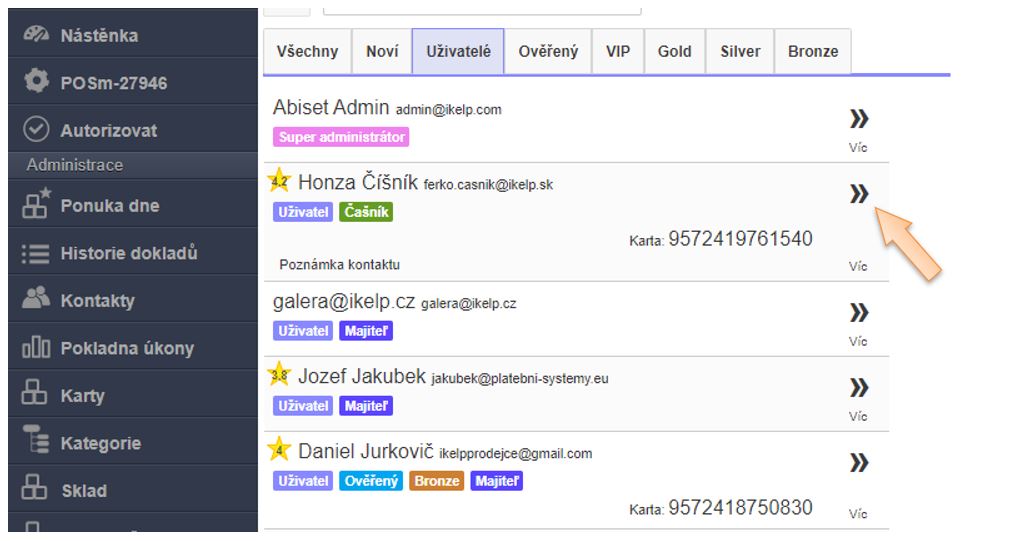Click the Historie dokladů list icon
Viewport: 1023px width, 541px height.
[36, 253]
